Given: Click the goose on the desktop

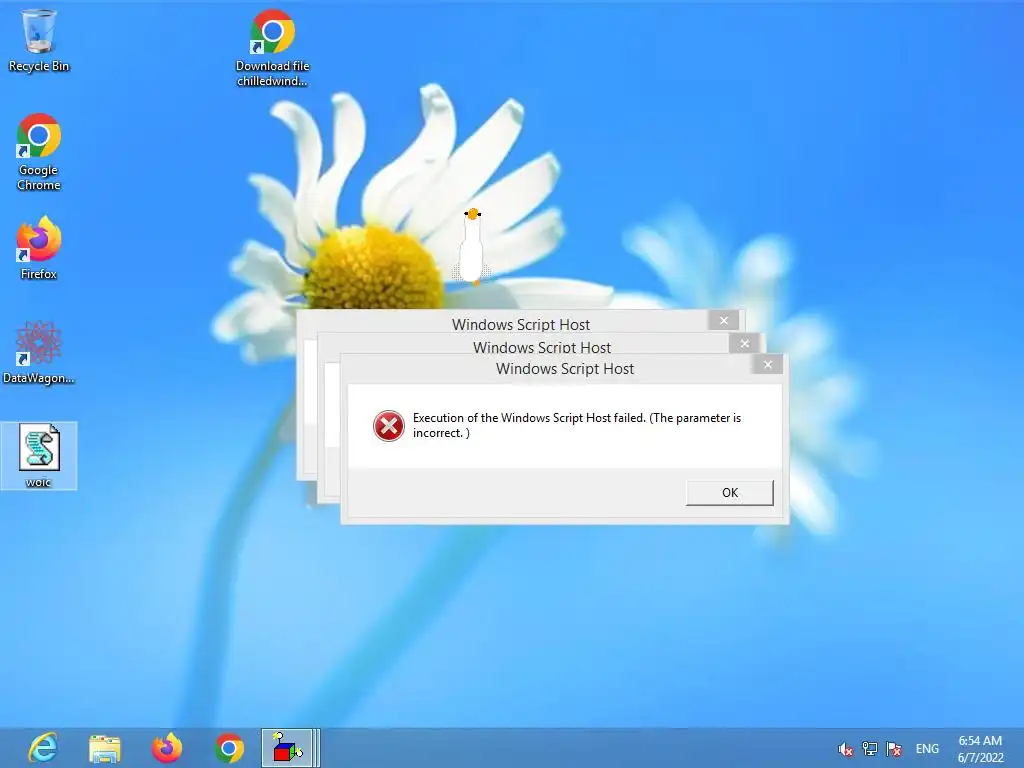Looking at the screenshot, I should point(472,246).
